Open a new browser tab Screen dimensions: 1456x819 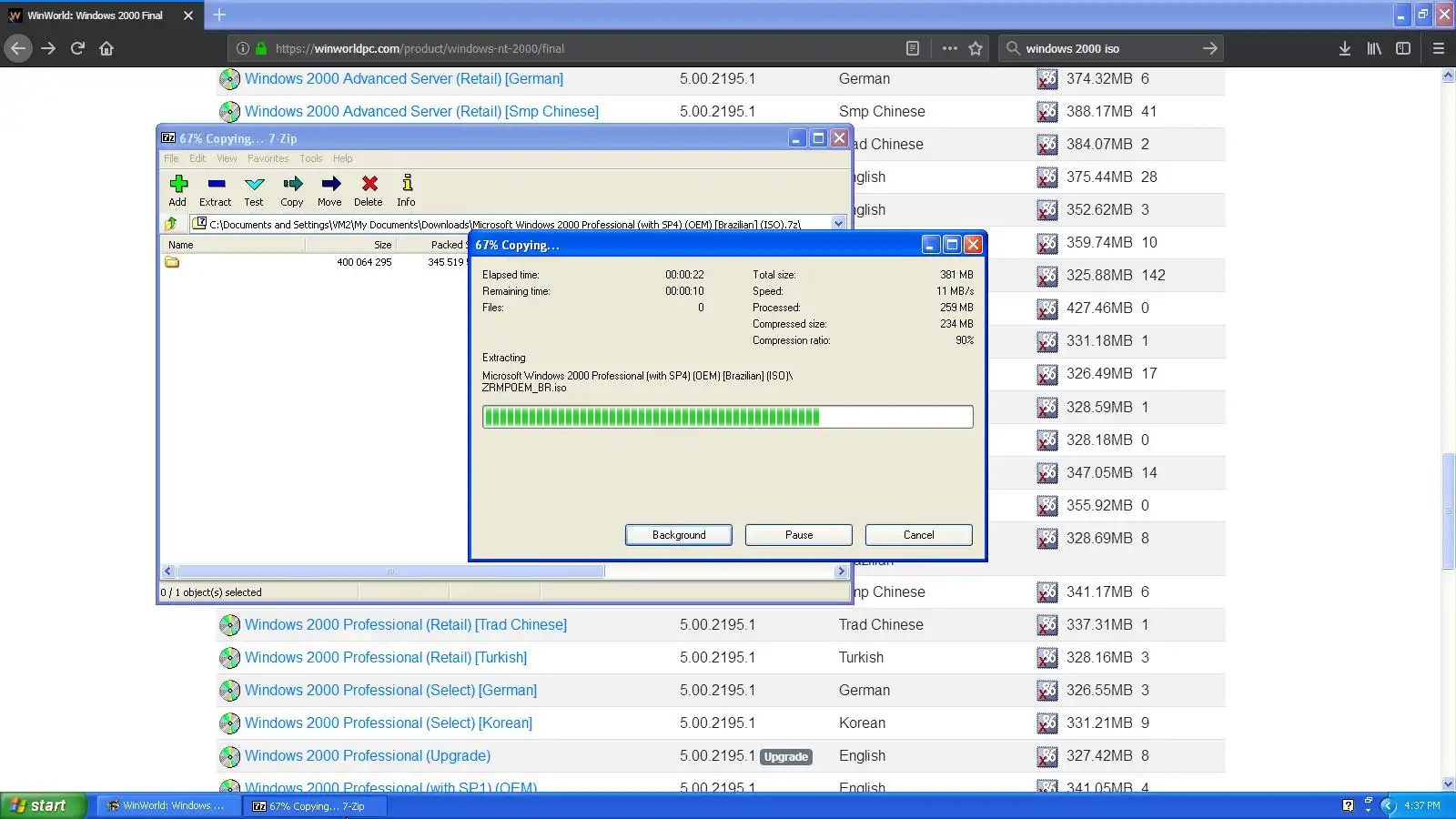click(219, 15)
